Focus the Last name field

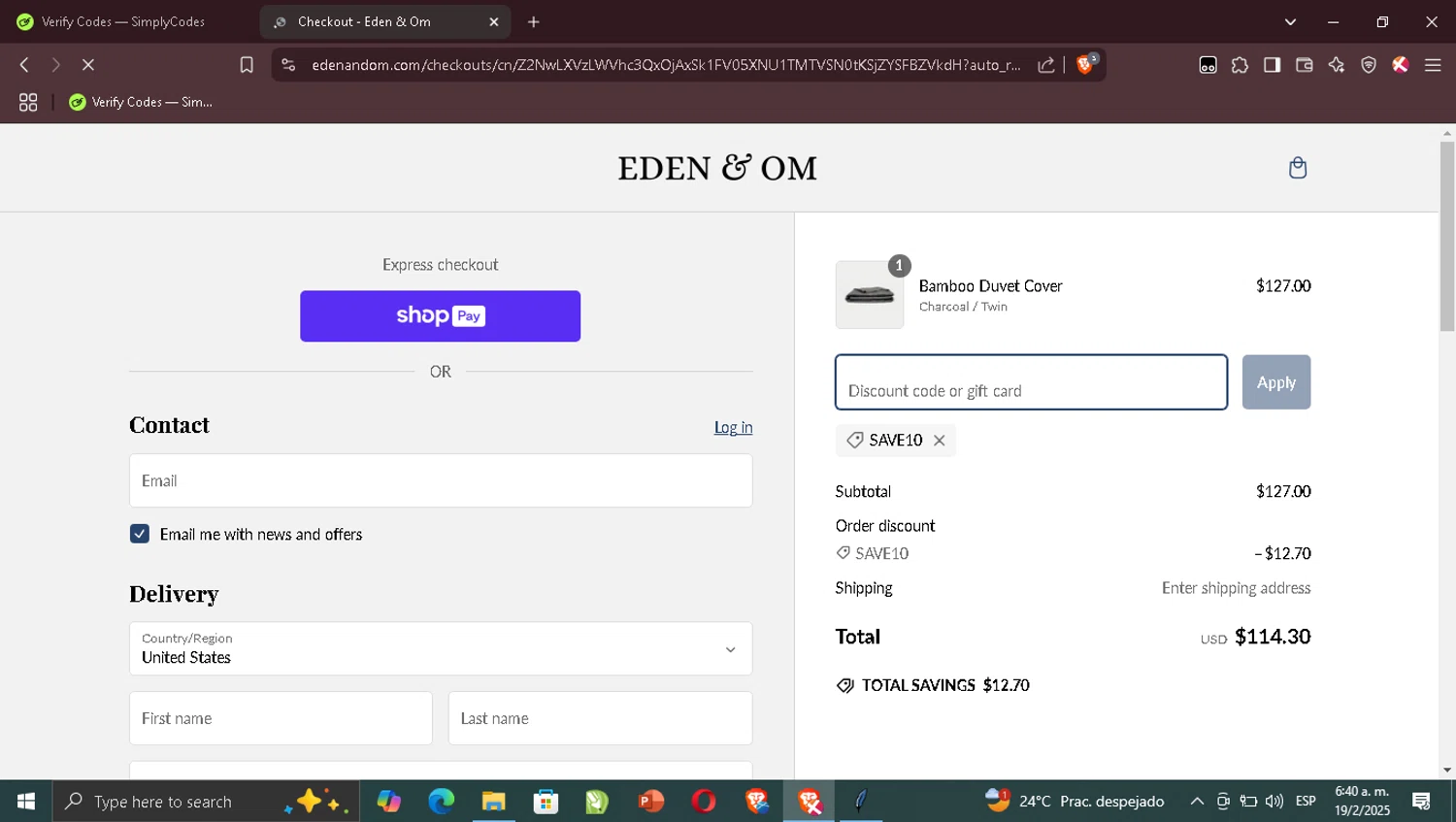(x=600, y=718)
